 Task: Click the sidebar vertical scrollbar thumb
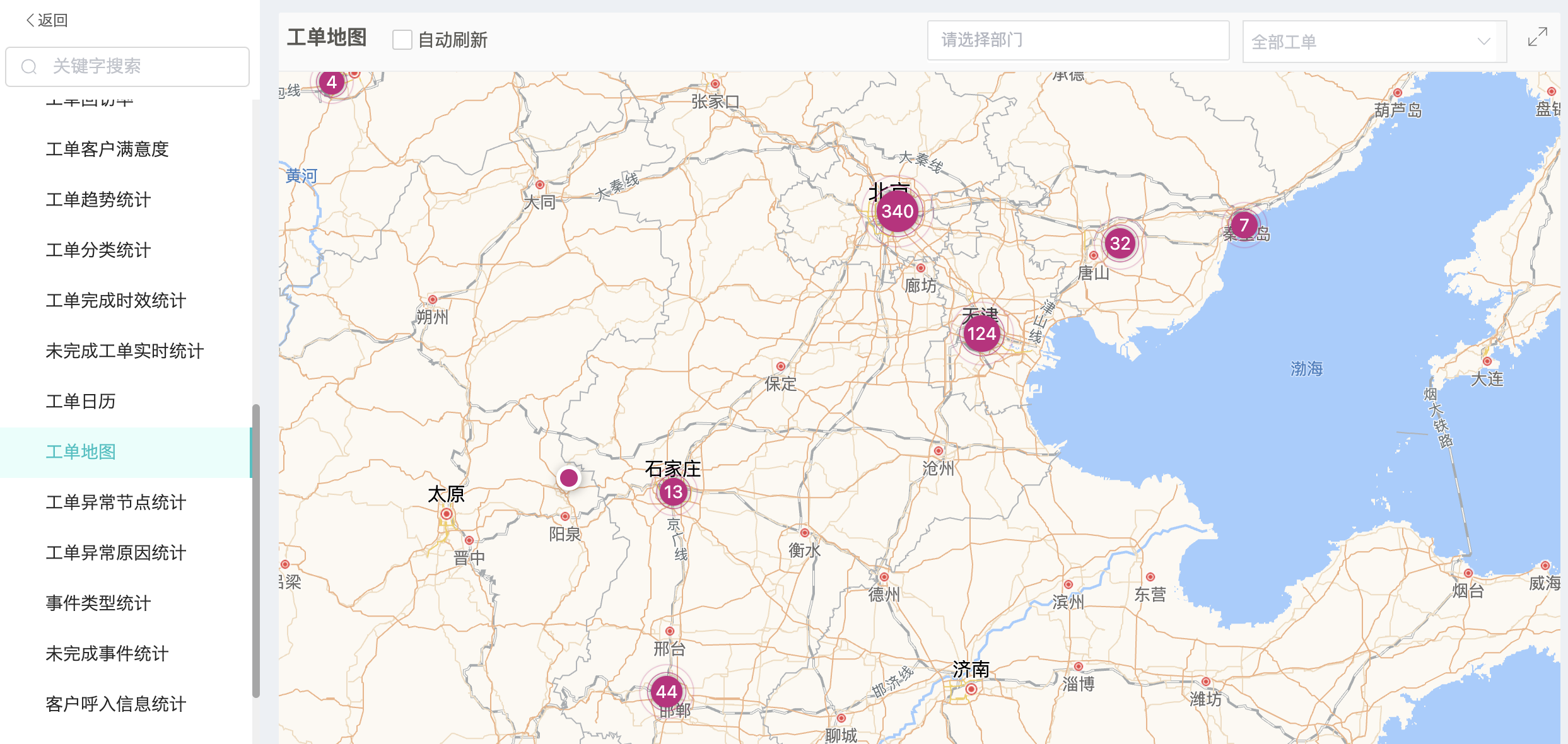[256, 550]
